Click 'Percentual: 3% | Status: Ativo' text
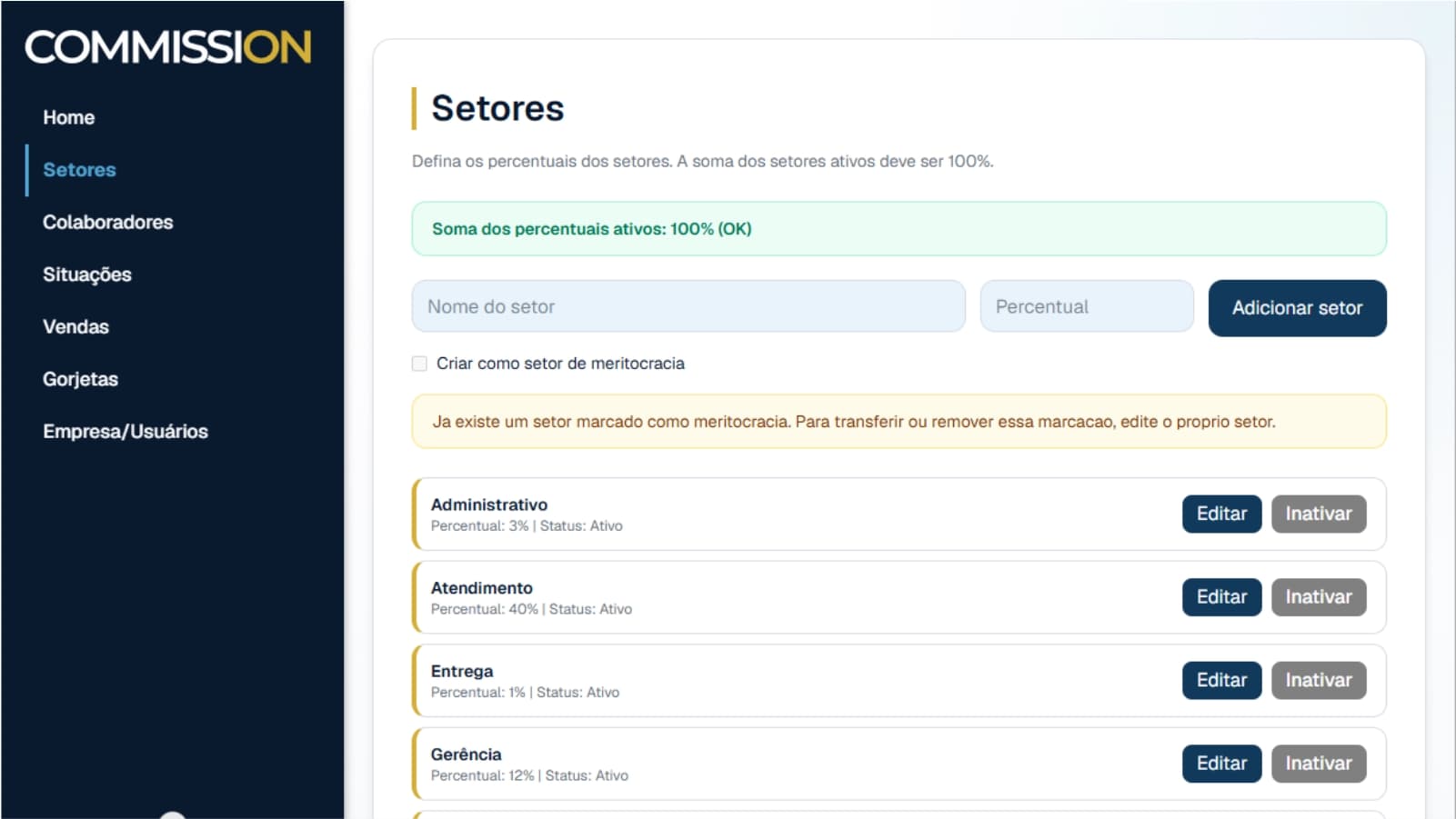The width and height of the screenshot is (1456, 819). [x=527, y=526]
